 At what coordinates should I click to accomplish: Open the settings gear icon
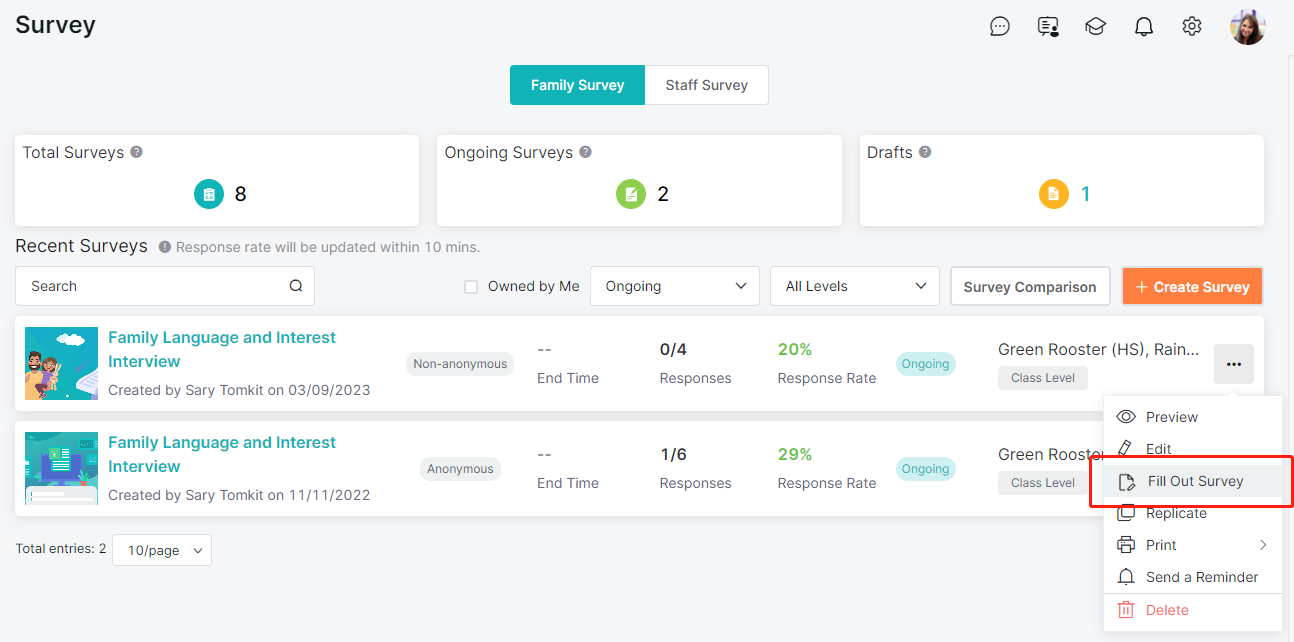(1192, 27)
